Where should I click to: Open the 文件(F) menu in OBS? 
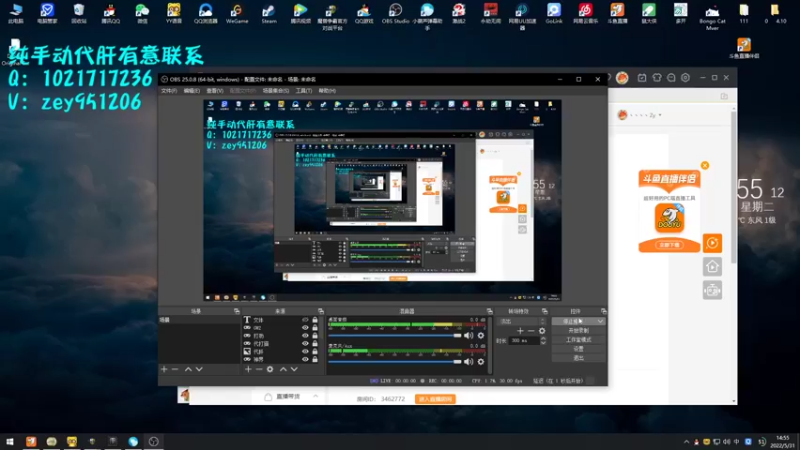tap(169, 91)
